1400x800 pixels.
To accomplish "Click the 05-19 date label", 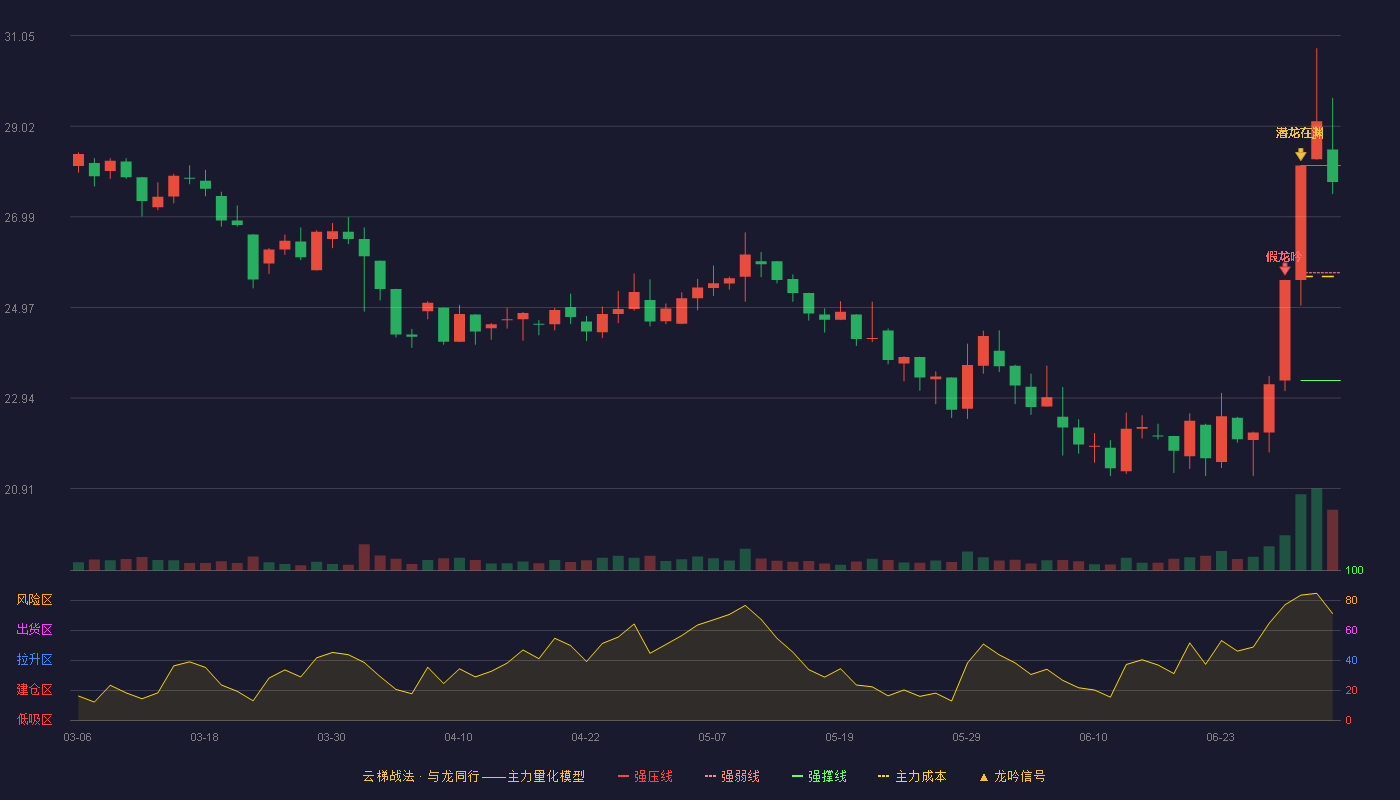I will [x=839, y=737].
